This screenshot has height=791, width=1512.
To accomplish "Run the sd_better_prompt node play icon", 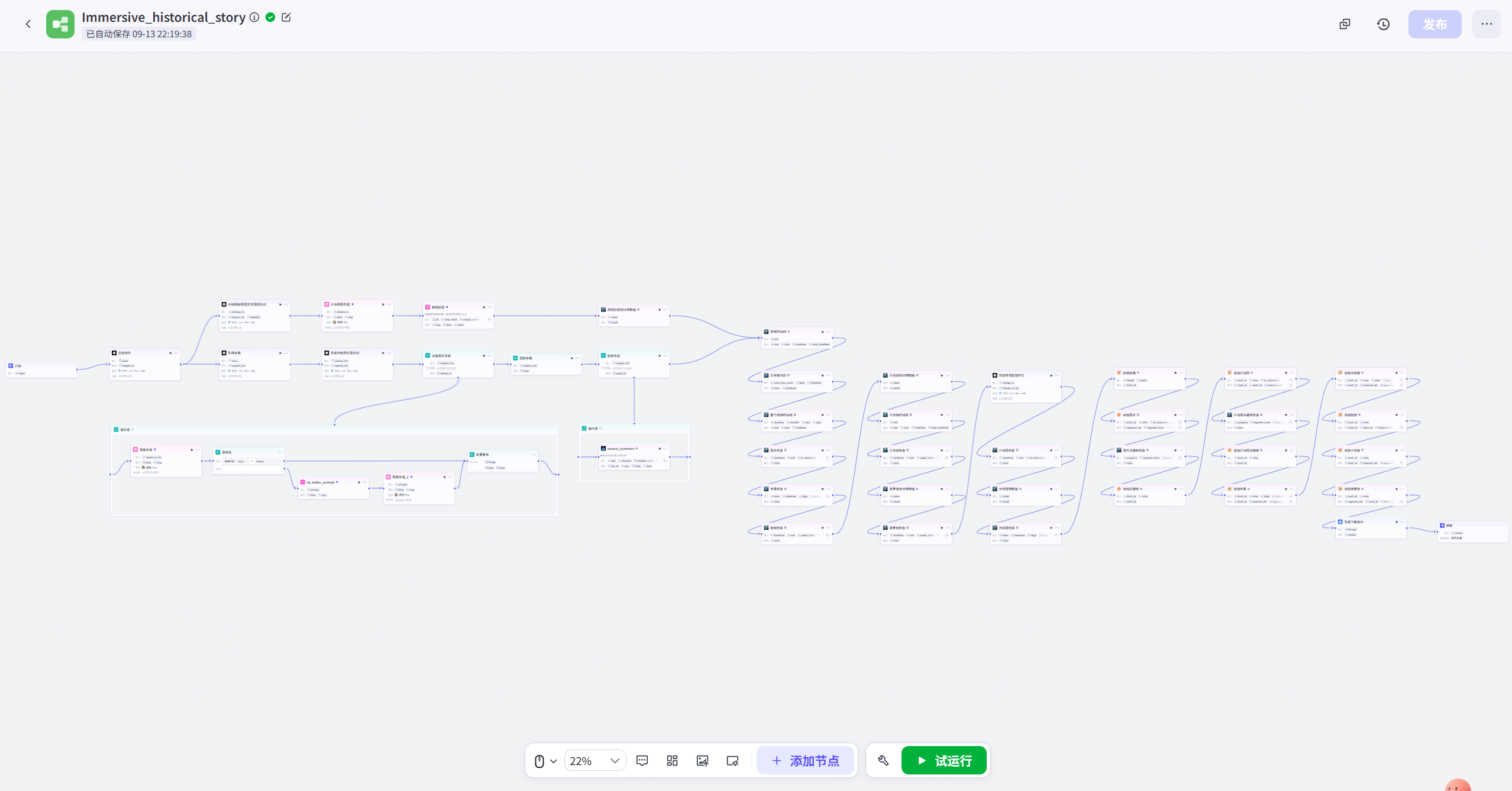I will click(x=359, y=482).
